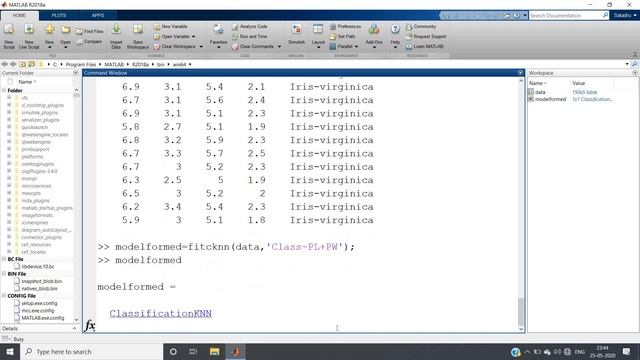Run Analyze Code

(x=250, y=27)
